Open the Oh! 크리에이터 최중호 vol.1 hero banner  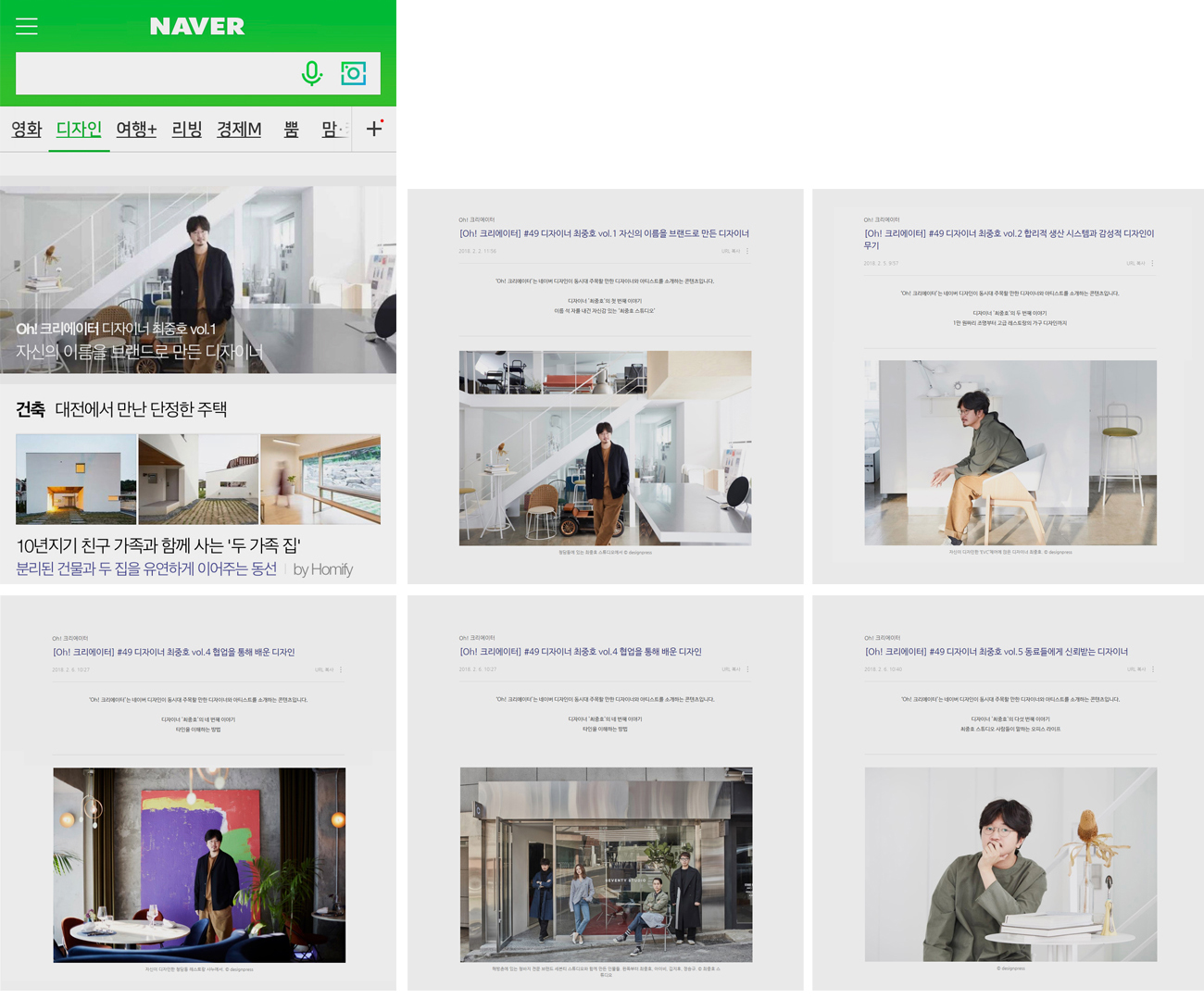(x=198, y=280)
